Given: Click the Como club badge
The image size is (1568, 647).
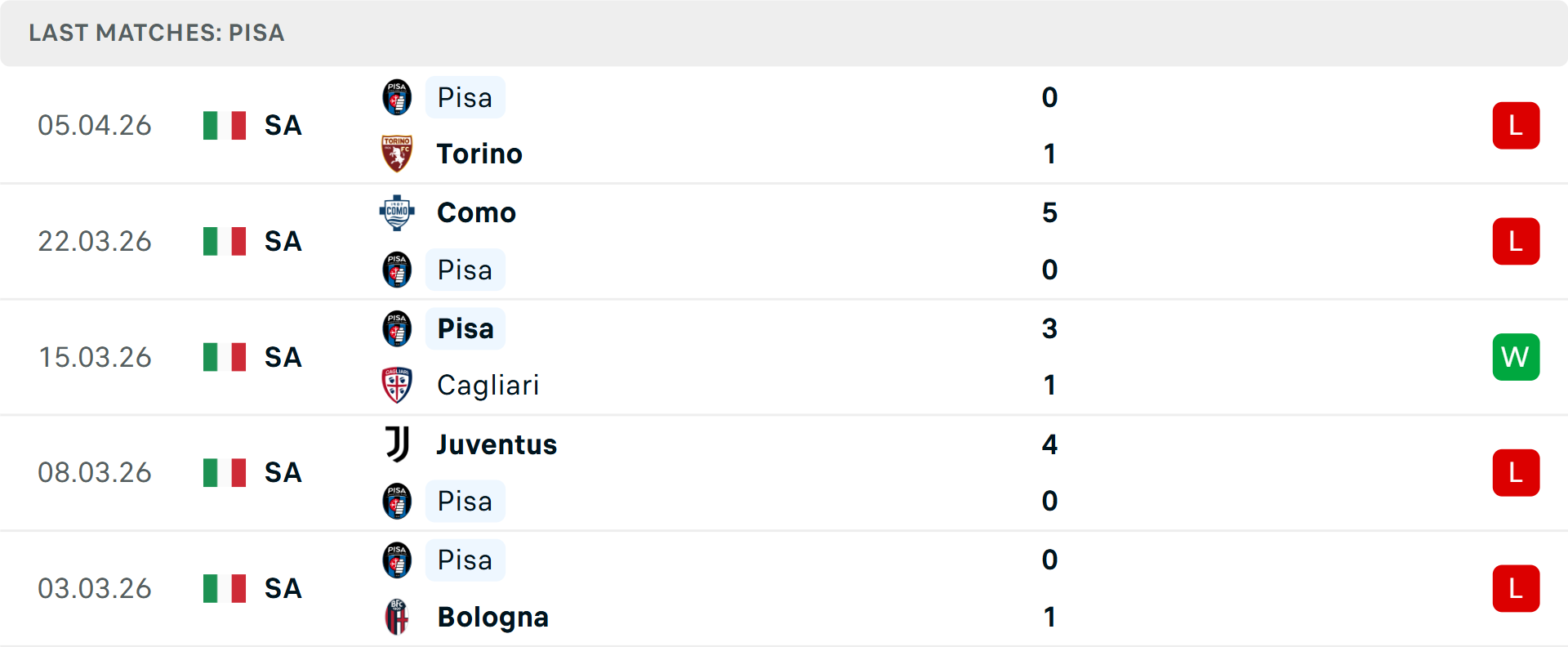Looking at the screenshot, I should [397, 212].
